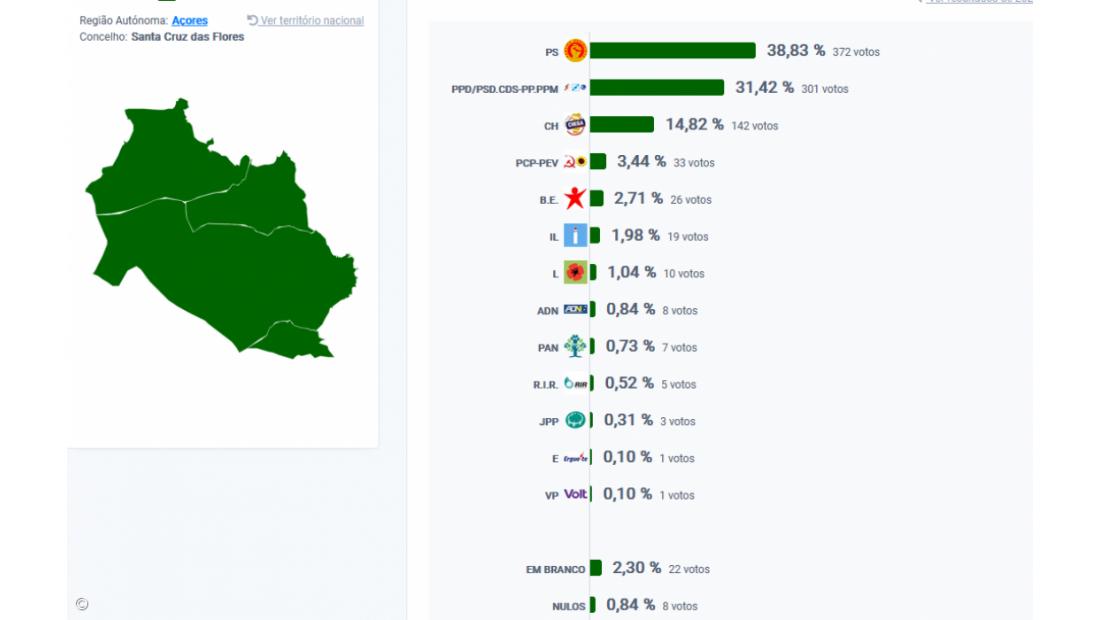Screen dimensions: 1100x620
Task: Open the Açores region link
Action: pyautogui.click(x=190, y=21)
